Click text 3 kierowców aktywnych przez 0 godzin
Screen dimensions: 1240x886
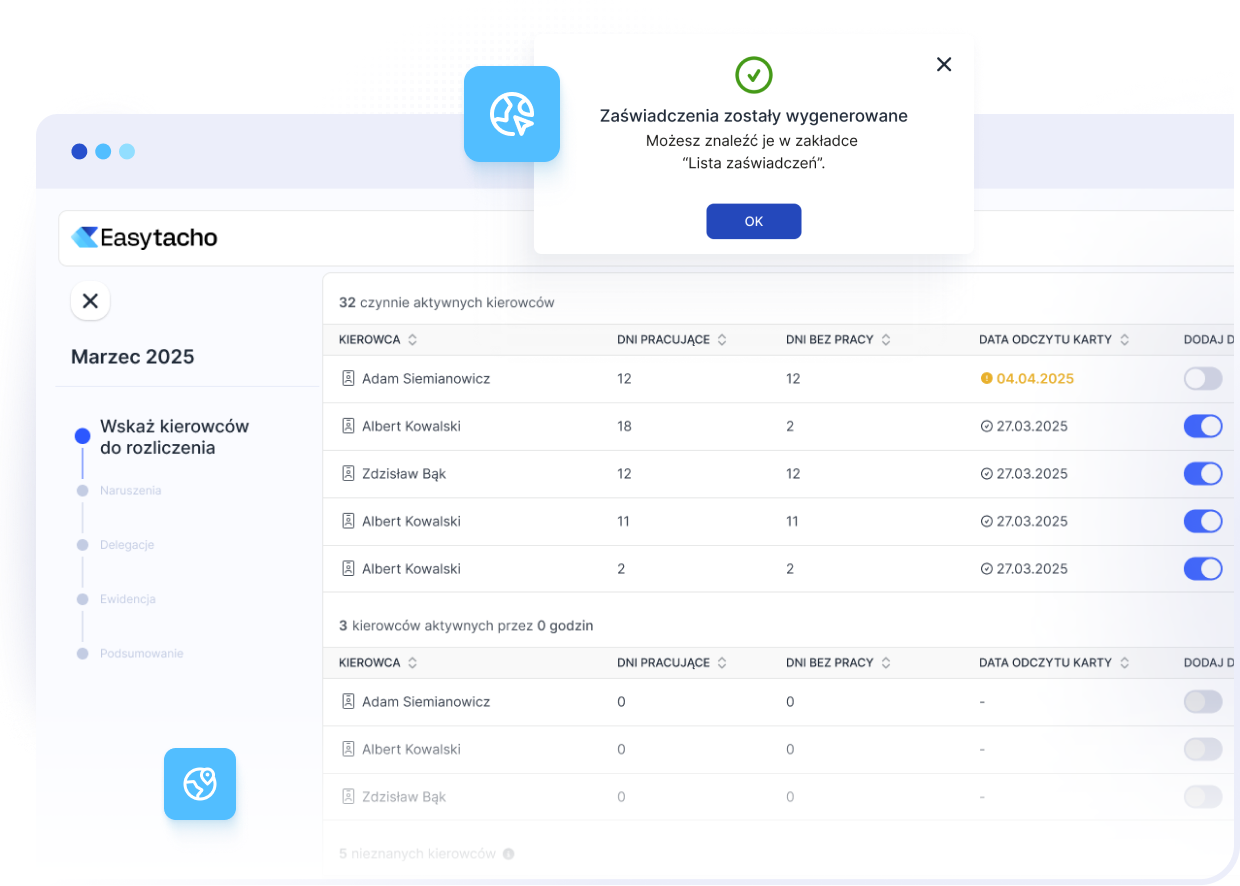click(x=466, y=626)
